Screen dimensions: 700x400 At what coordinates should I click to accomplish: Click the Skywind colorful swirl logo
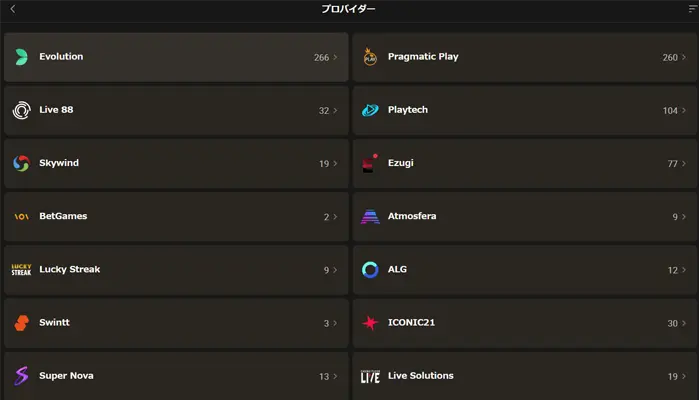click(21, 163)
